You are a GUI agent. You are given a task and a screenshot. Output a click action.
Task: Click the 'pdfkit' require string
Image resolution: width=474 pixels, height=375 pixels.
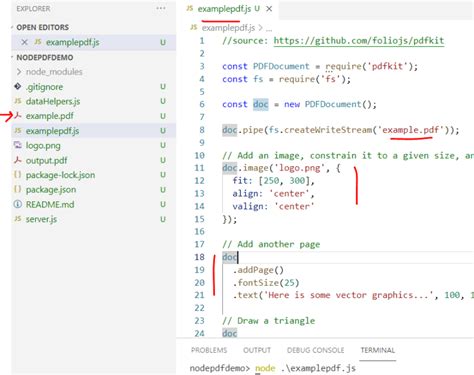pos(387,66)
